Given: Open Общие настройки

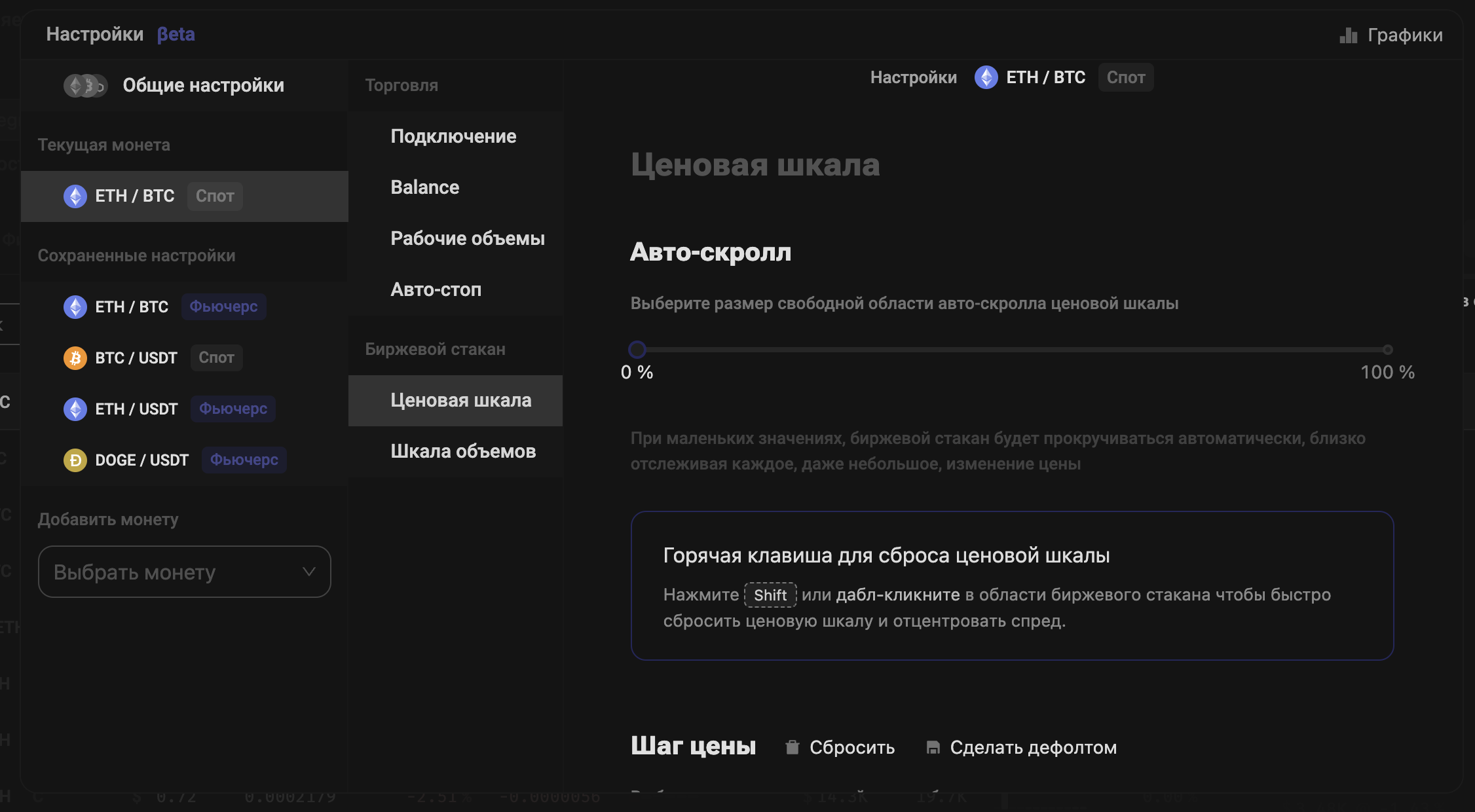Looking at the screenshot, I should point(185,86).
